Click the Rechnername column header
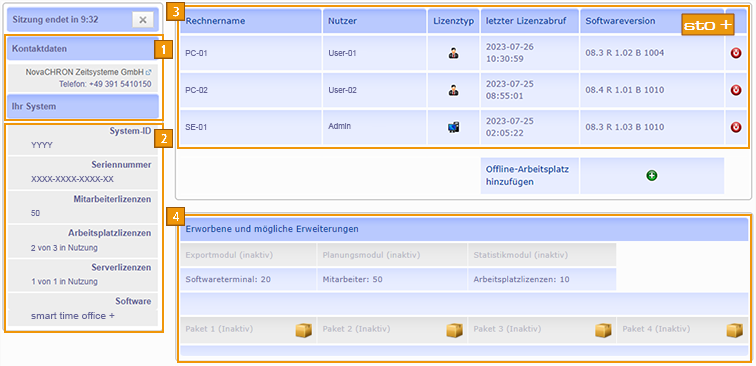 [251, 21]
